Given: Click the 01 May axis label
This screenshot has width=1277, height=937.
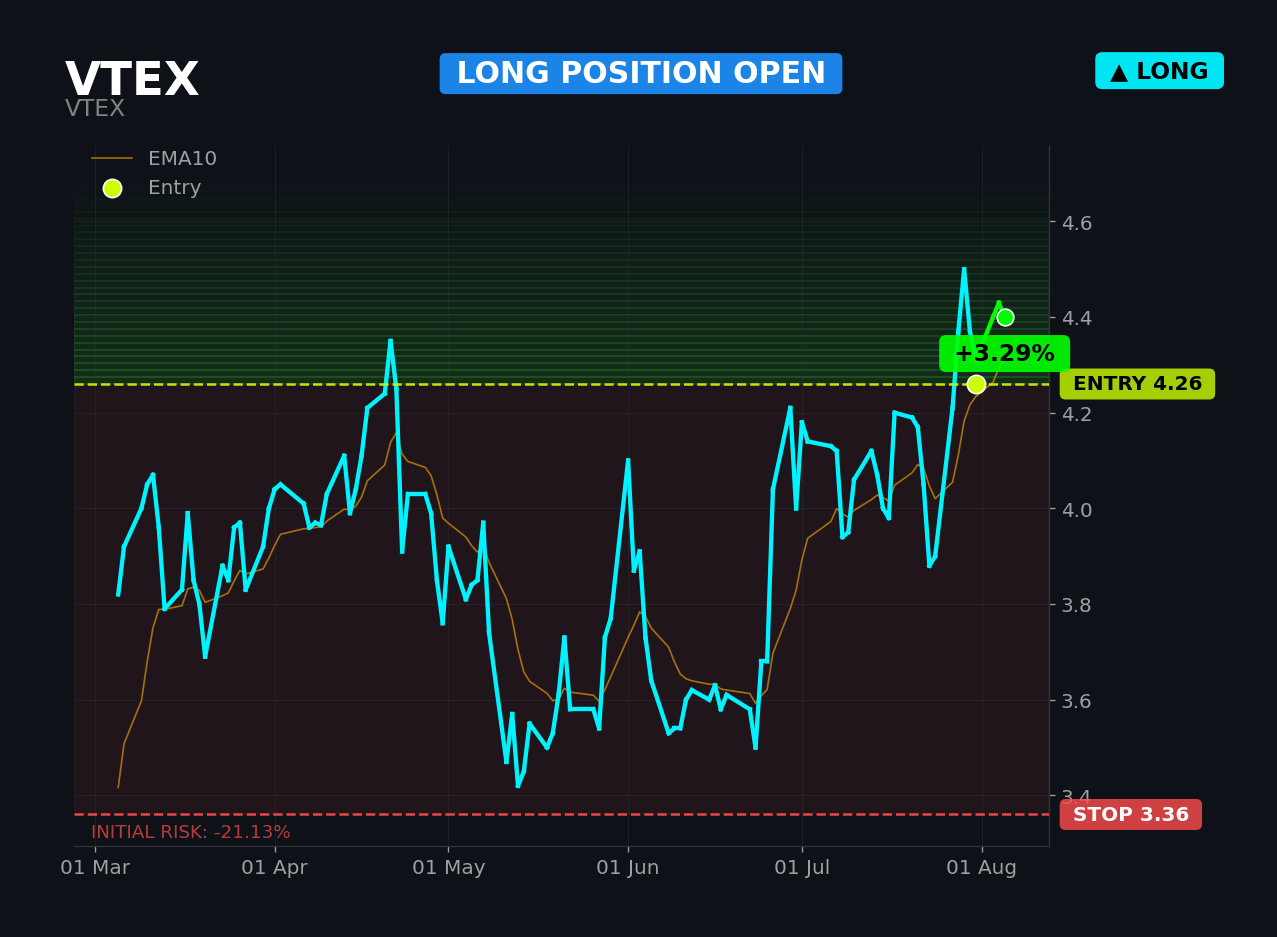Looking at the screenshot, I should 448,868.
